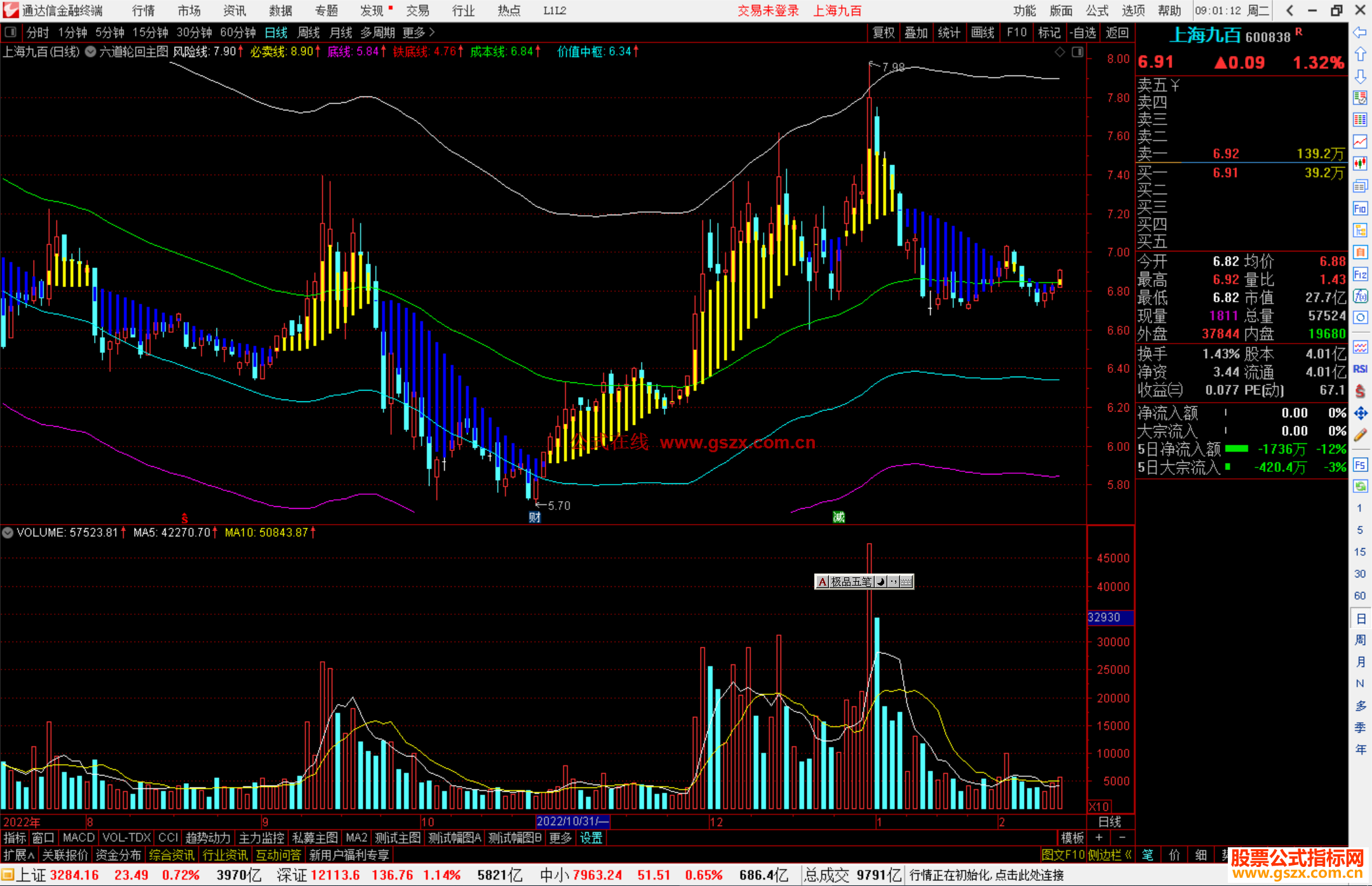
Task: Click the 2022/10/31 date marker on timeline
Action: tap(572, 821)
